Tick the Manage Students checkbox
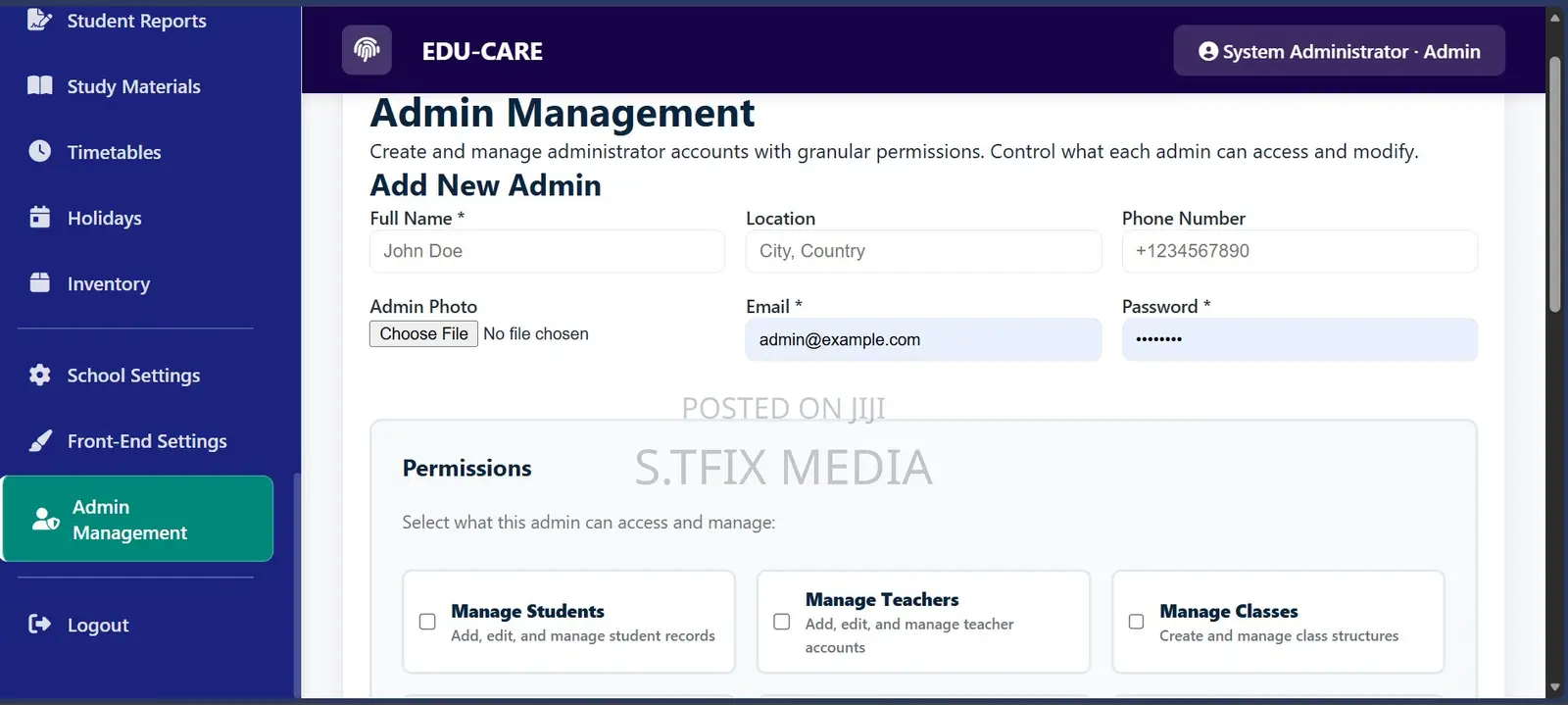This screenshot has width=1568, height=705. tap(427, 622)
